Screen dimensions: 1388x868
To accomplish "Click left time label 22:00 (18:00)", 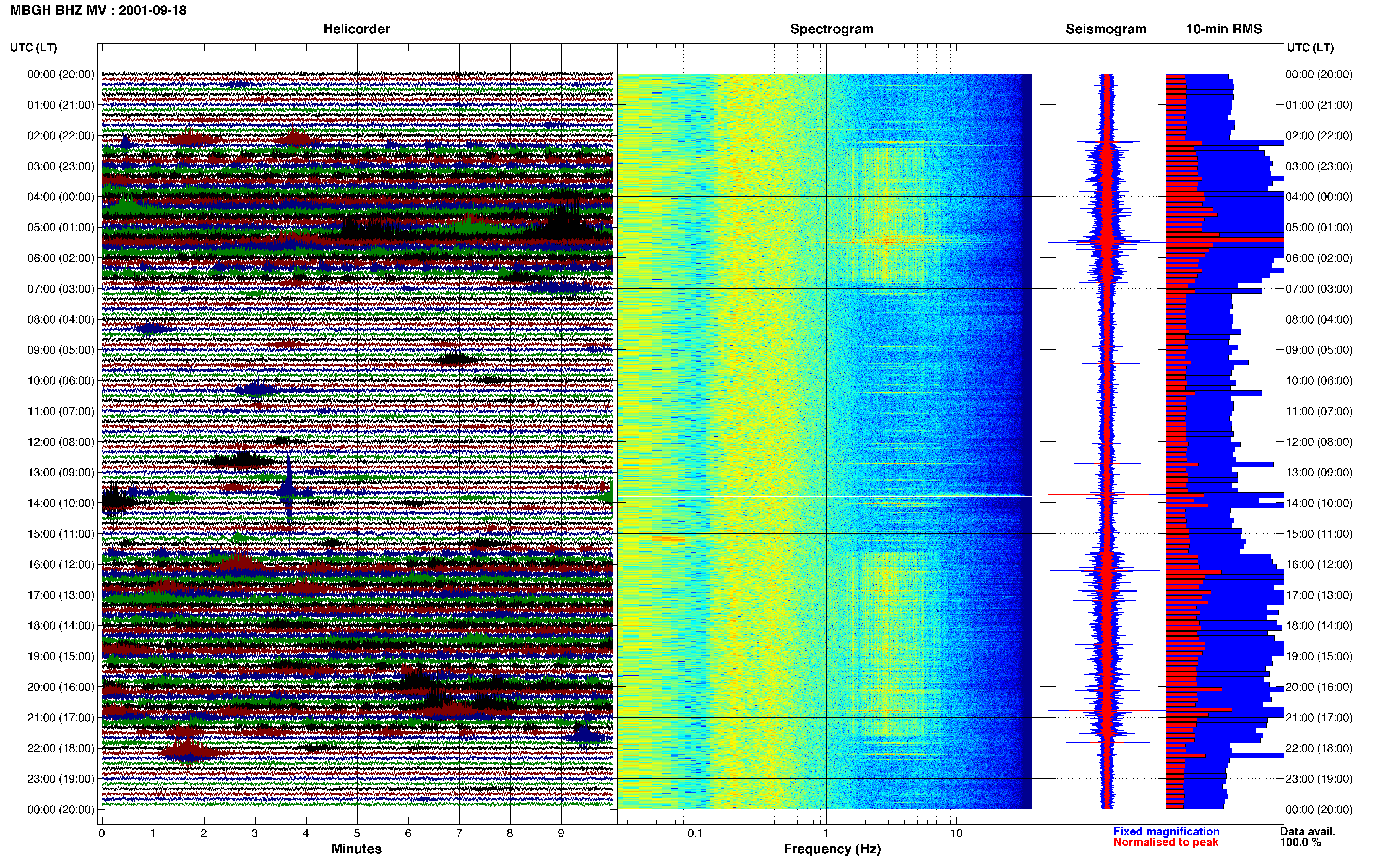I will point(61,749).
